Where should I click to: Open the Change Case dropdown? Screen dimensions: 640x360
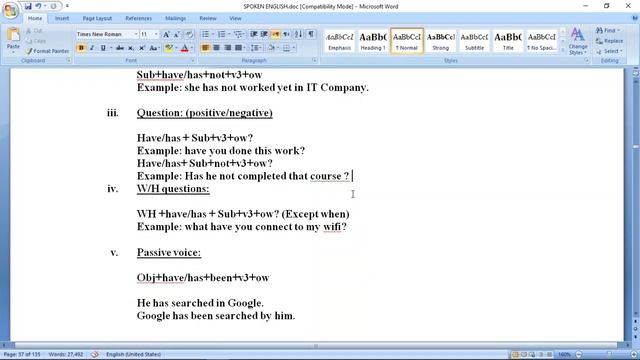pyautogui.click(x=154, y=48)
